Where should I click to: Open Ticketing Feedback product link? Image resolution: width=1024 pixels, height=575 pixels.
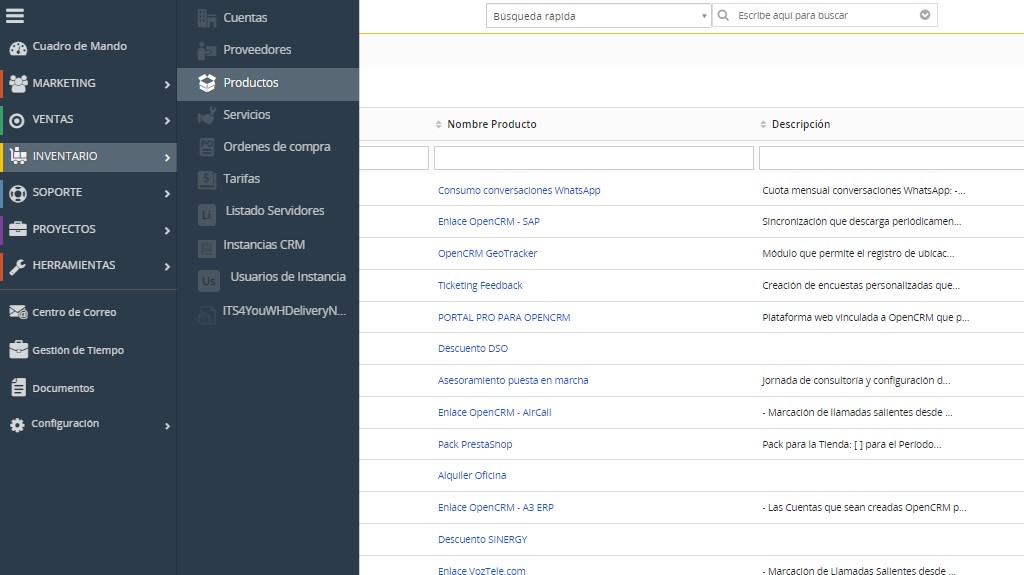480,286
